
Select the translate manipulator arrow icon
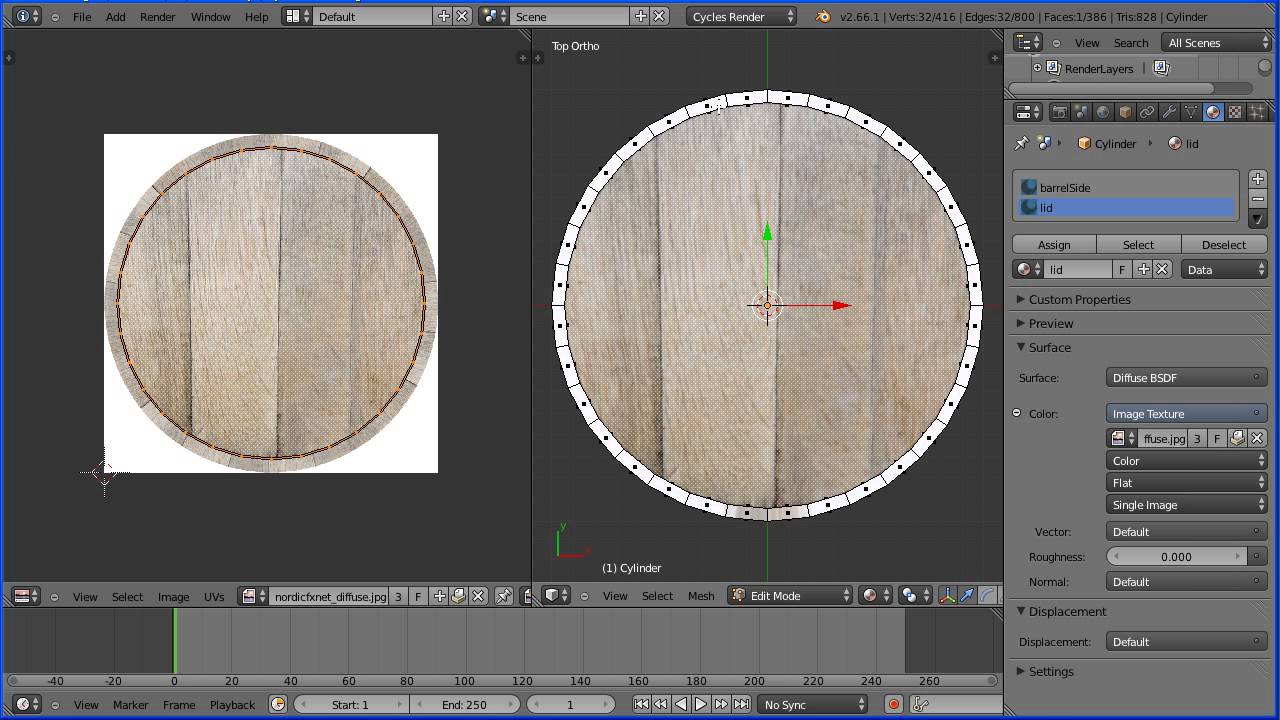[967, 596]
